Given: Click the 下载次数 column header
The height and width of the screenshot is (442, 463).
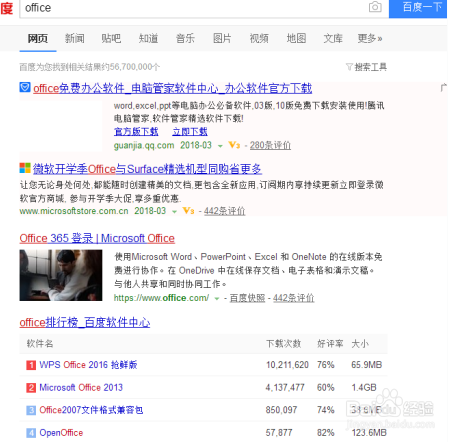Looking at the screenshot, I should (284, 344).
